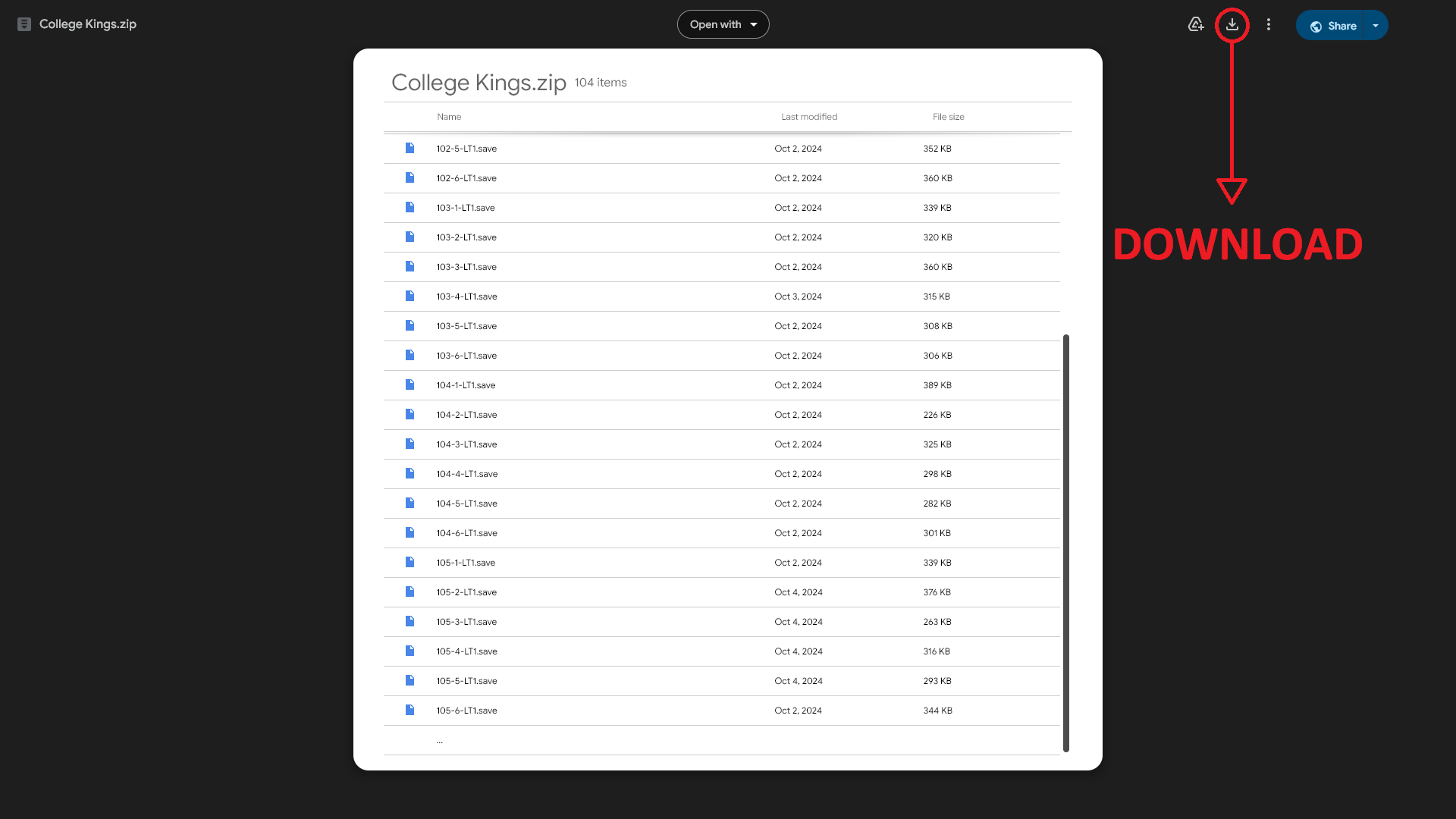
Task: Select the 103-3-LT1.save file name
Action: [x=466, y=267]
